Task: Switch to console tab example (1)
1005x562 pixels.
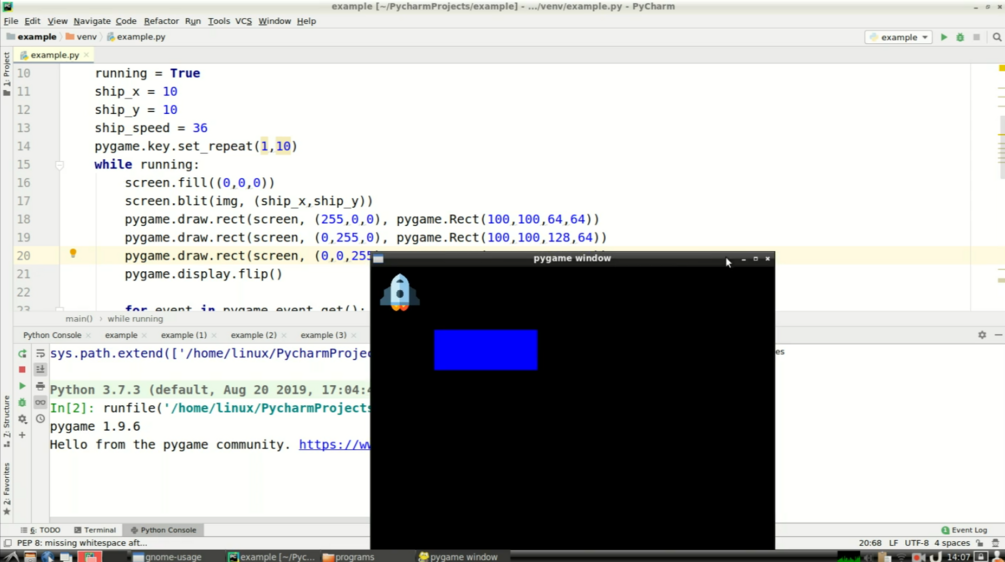Action: click(183, 335)
